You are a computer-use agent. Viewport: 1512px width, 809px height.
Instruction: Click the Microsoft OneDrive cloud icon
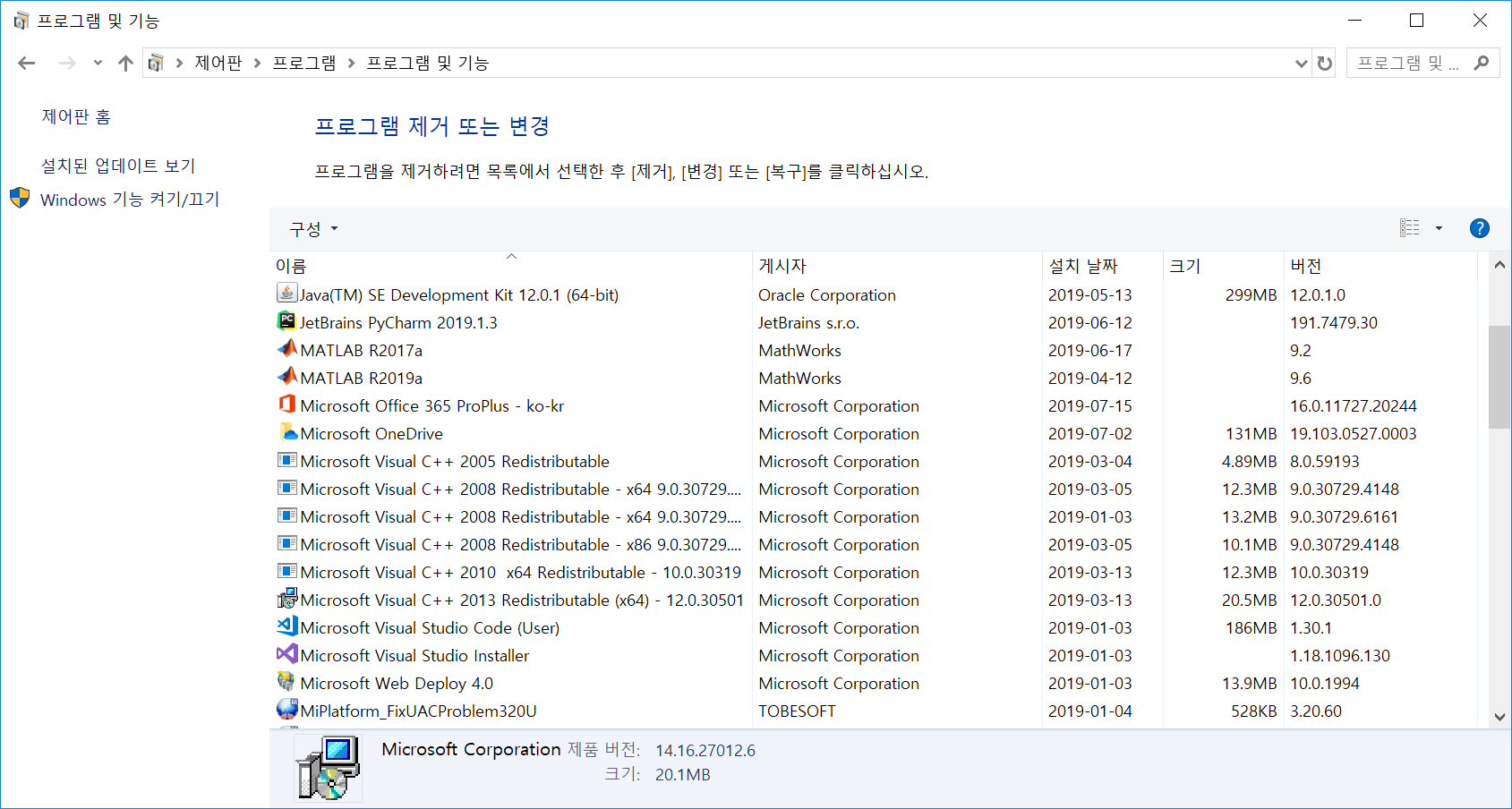coord(286,432)
